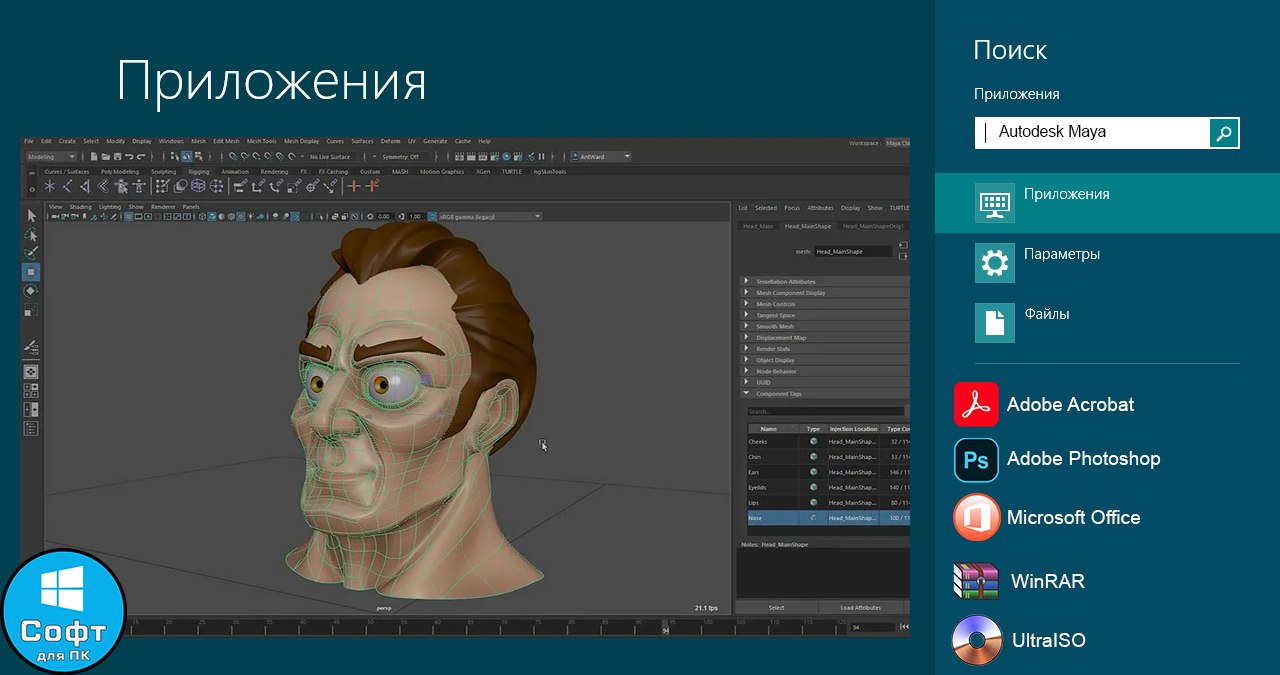This screenshot has width=1280, height=675.
Task: Click the Adobe Acrobat app icon
Action: point(976,405)
